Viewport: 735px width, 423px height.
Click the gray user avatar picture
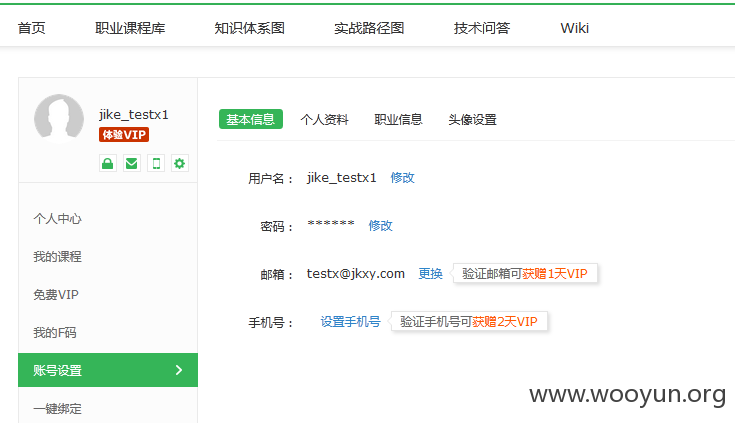coord(59,118)
